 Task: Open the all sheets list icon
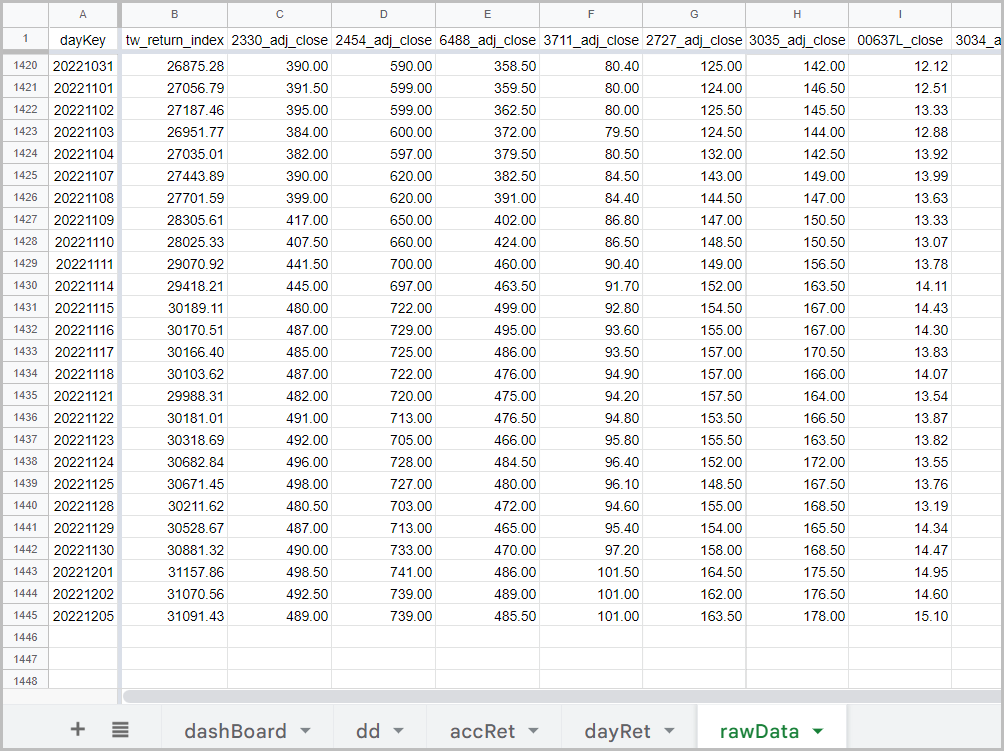[x=120, y=730]
